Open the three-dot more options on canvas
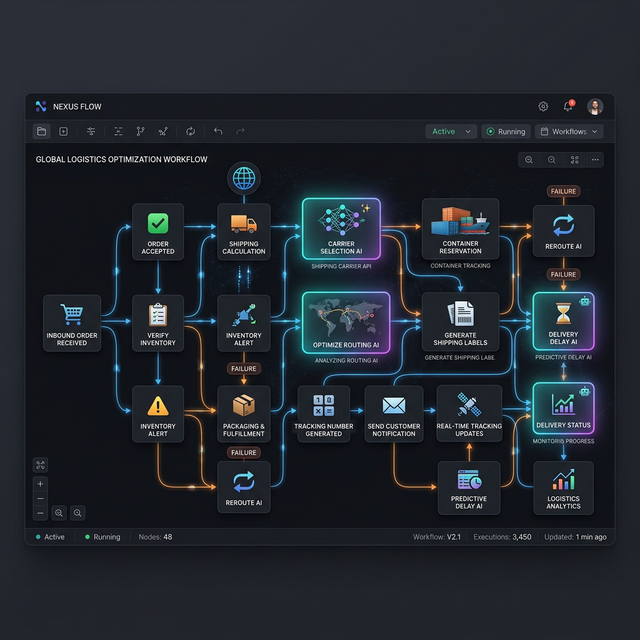Screen dimensions: 640x640 click(595, 159)
